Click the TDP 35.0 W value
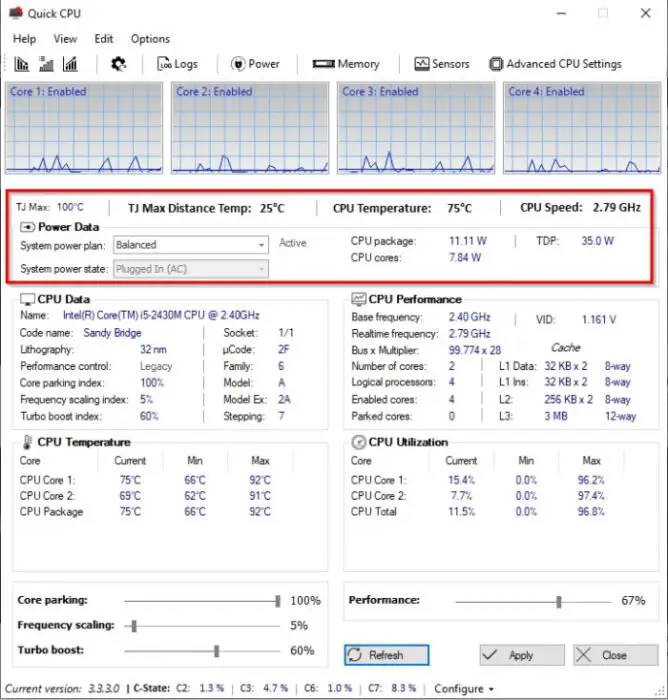 coord(597,241)
